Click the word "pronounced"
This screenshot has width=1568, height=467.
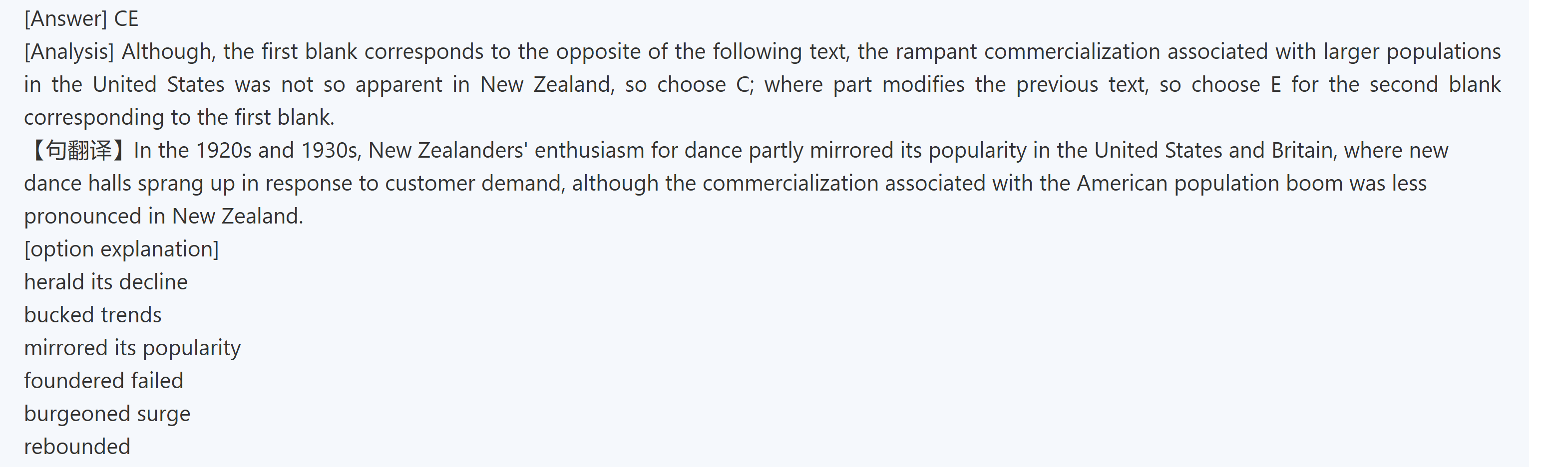click(82, 217)
